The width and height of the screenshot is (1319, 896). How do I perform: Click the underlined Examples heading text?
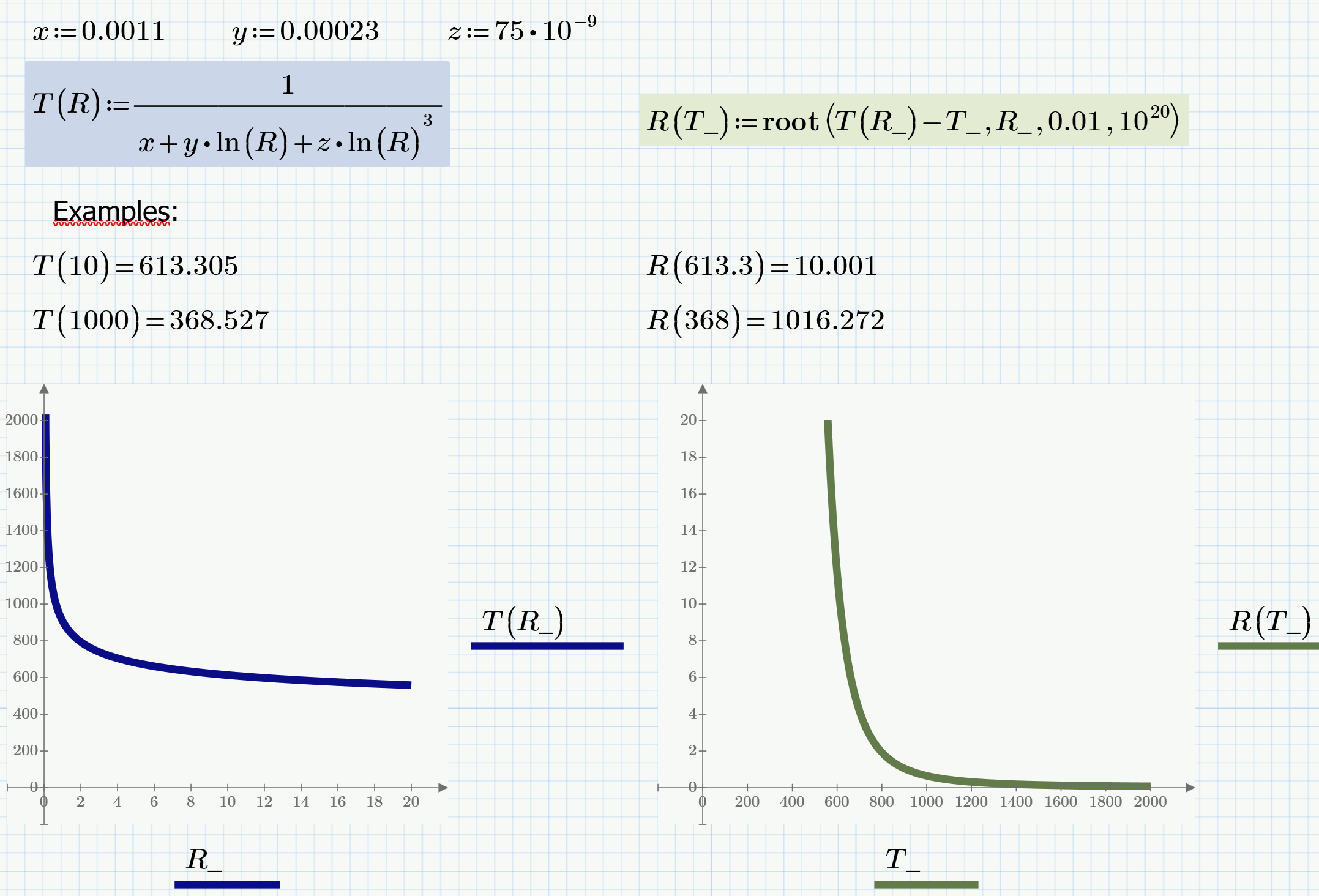114,211
